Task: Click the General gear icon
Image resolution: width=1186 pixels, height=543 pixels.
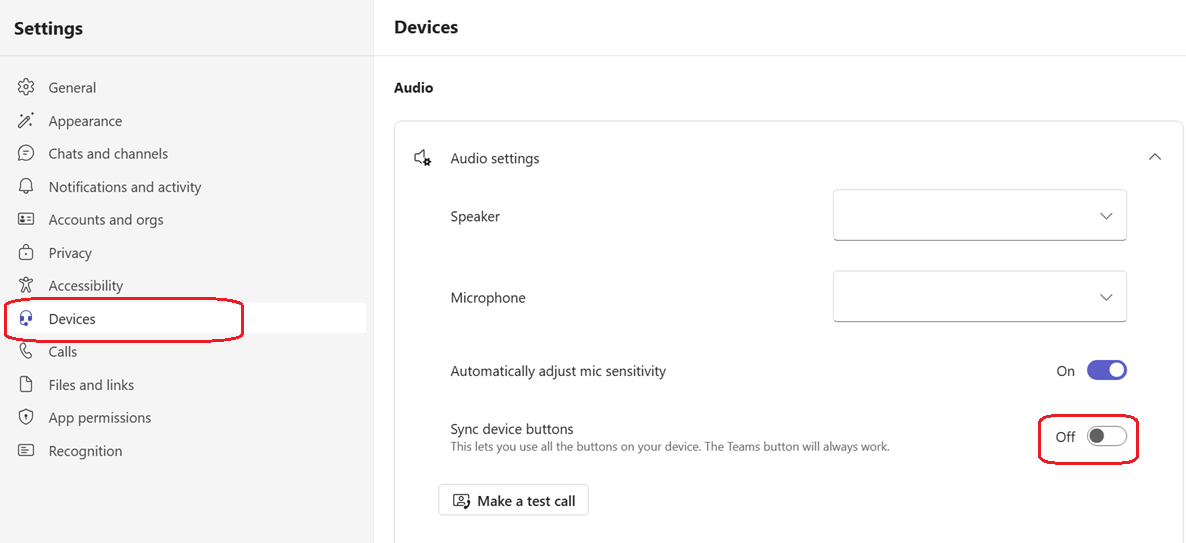Action: click(x=26, y=87)
